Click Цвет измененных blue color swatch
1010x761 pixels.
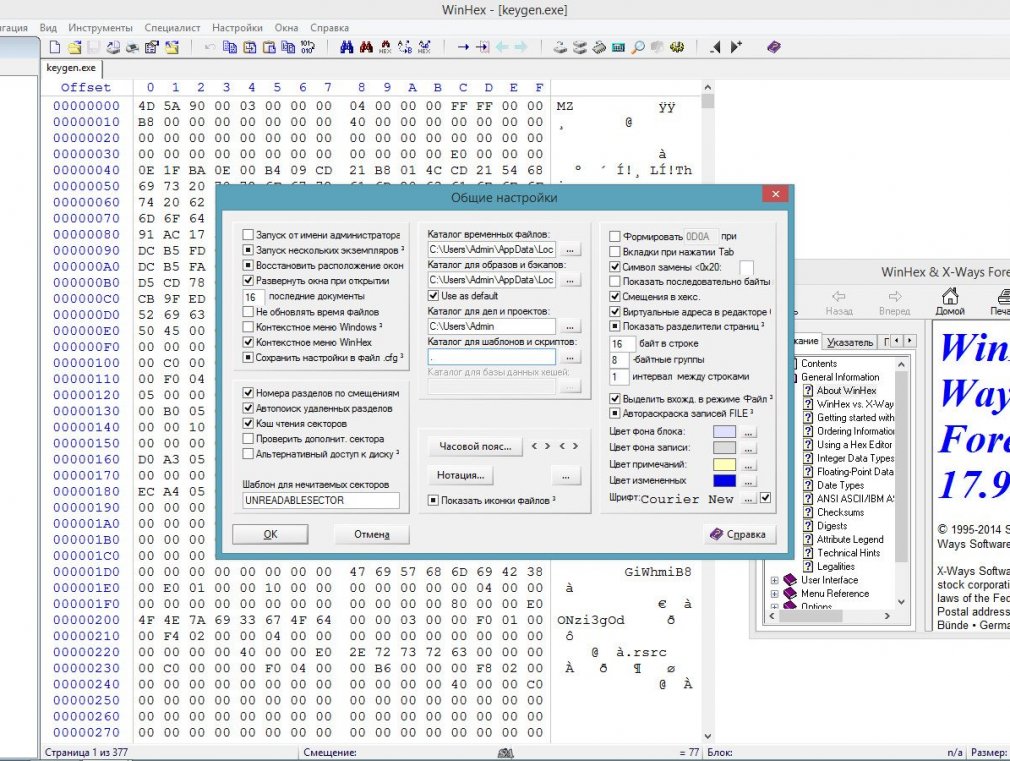click(x=724, y=481)
